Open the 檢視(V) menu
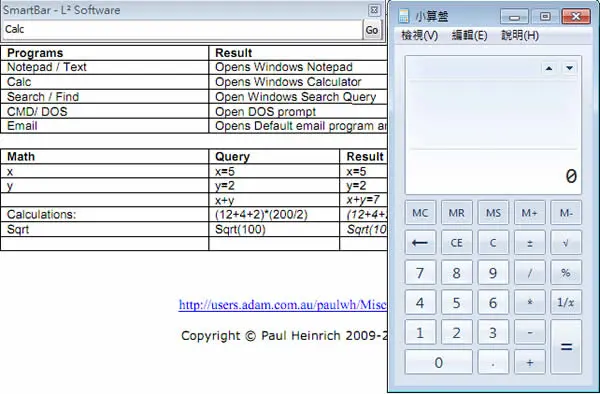600x394 pixels. 419,36
